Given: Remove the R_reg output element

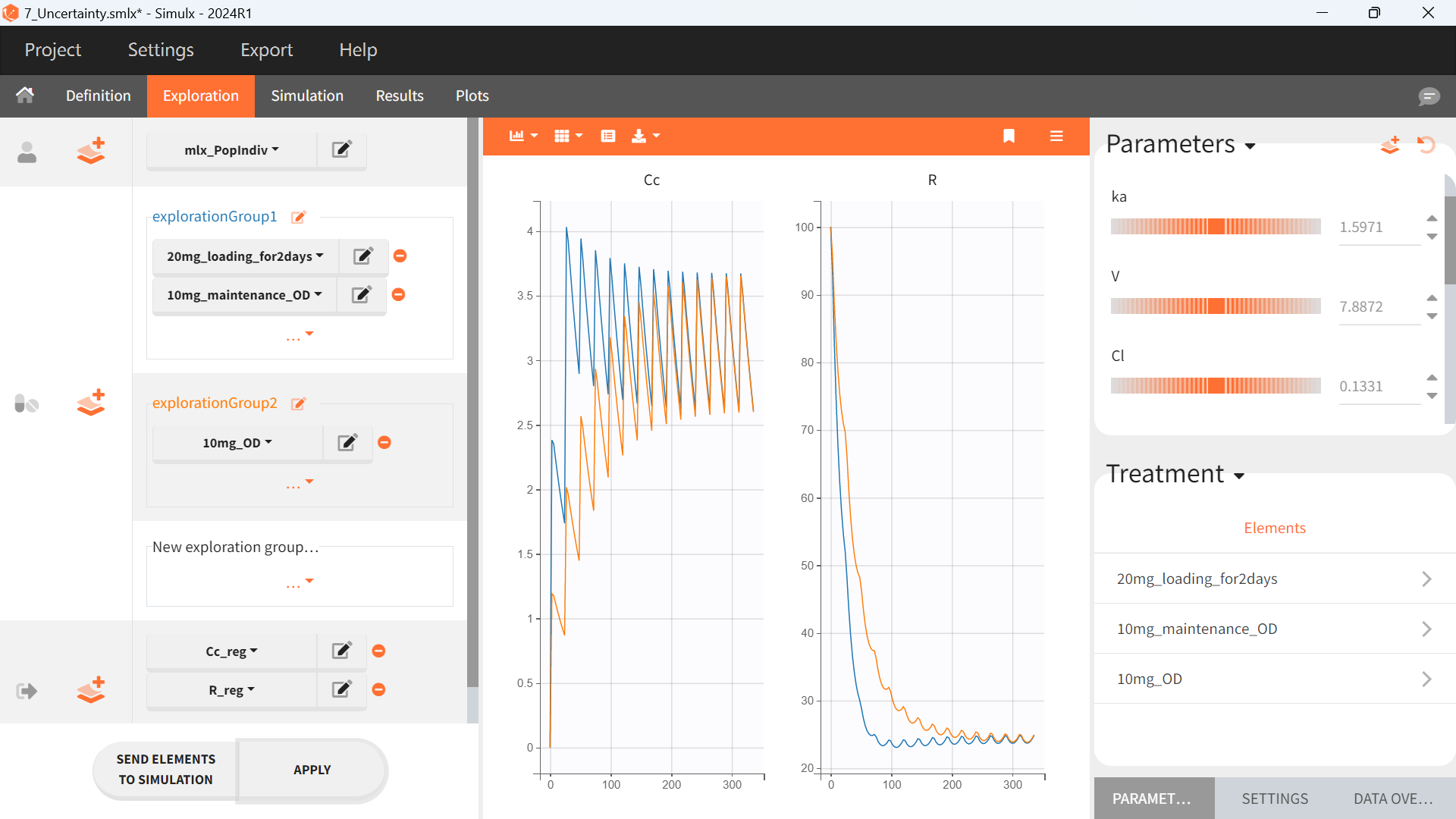Looking at the screenshot, I should 379,690.
